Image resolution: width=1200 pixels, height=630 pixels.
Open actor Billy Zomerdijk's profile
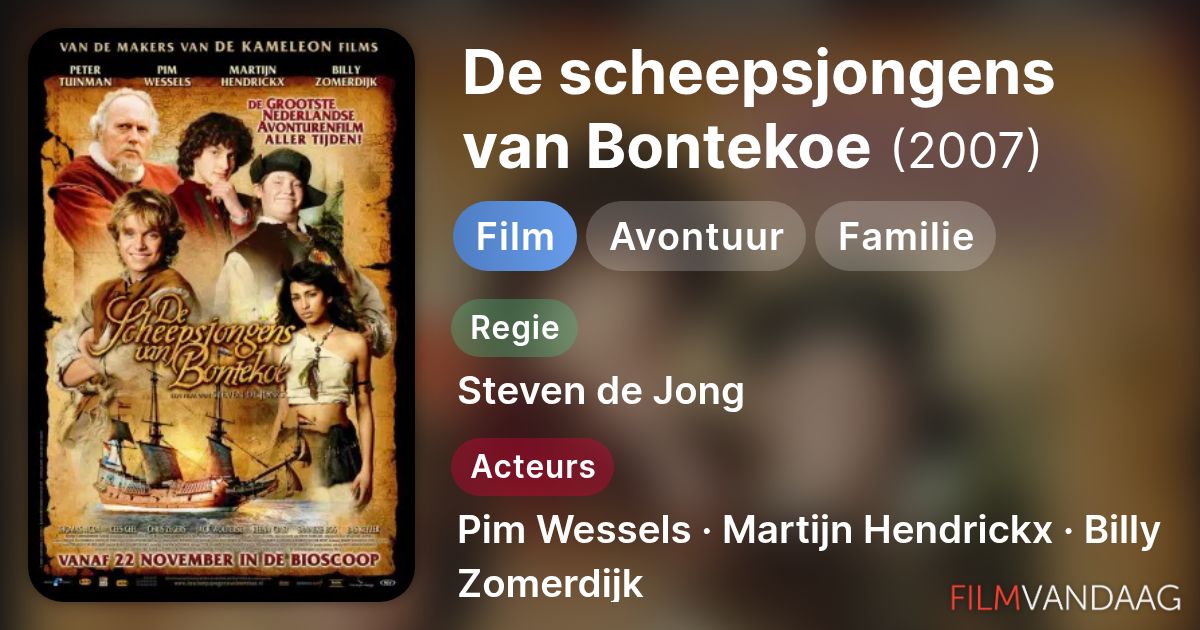pos(810,557)
